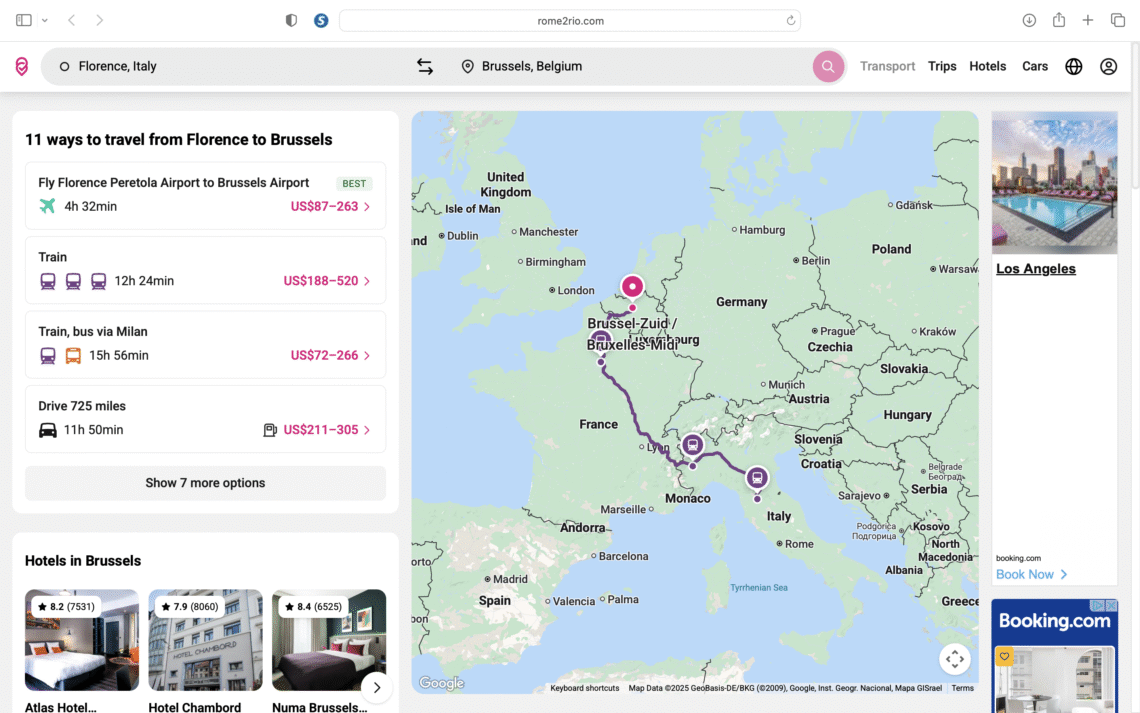
Task: Open Numa Brussels hotel thumbnail
Action: tap(329, 640)
